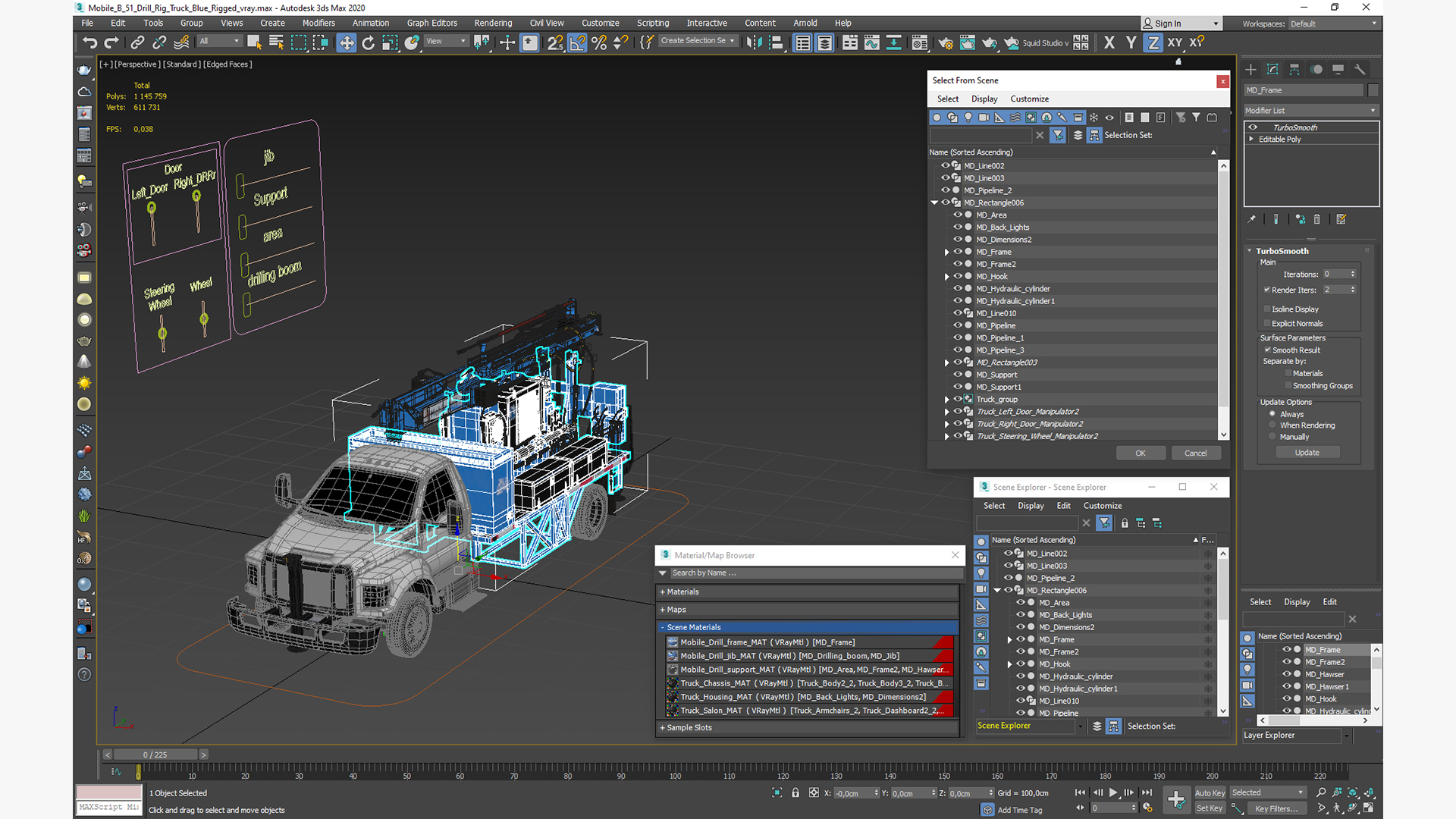The width and height of the screenshot is (1456, 819).
Task: Remove modifier from stack with trash icon
Action: (x=1317, y=219)
